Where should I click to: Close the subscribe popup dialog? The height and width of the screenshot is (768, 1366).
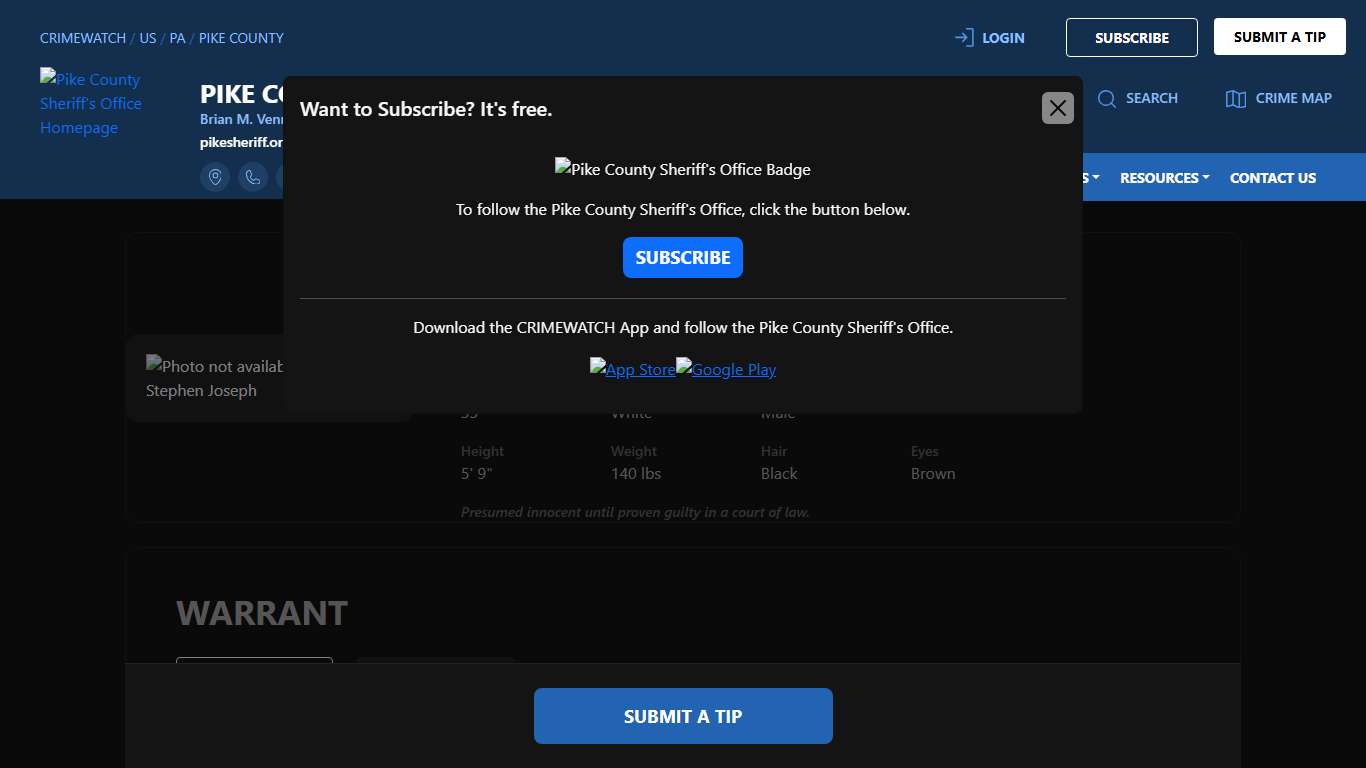tap(1057, 108)
